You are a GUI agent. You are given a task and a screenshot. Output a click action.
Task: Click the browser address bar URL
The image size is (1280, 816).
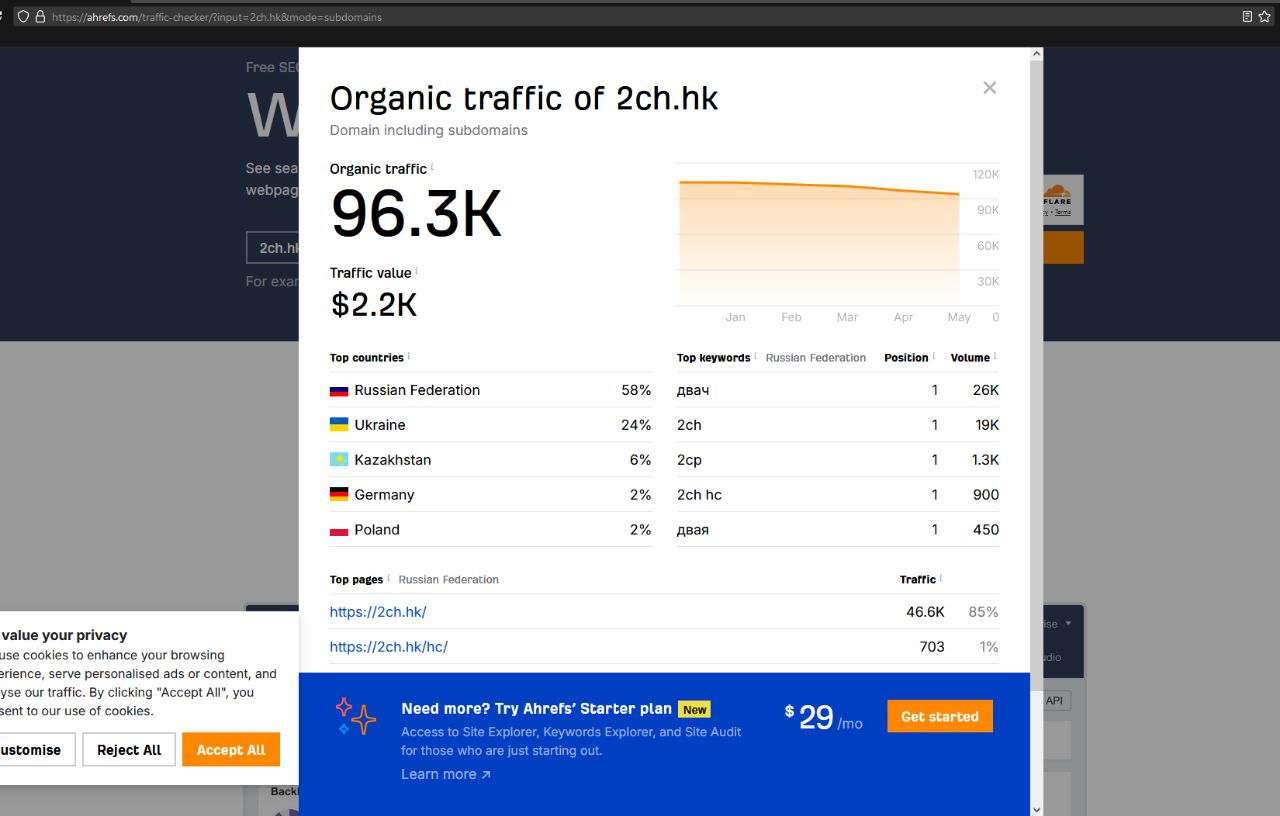[216, 17]
